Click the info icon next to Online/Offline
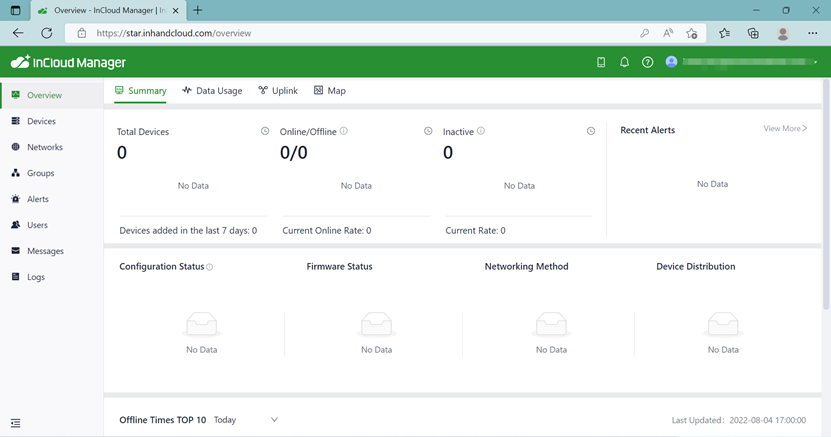Screen dimensions: 831x437 (344, 131)
